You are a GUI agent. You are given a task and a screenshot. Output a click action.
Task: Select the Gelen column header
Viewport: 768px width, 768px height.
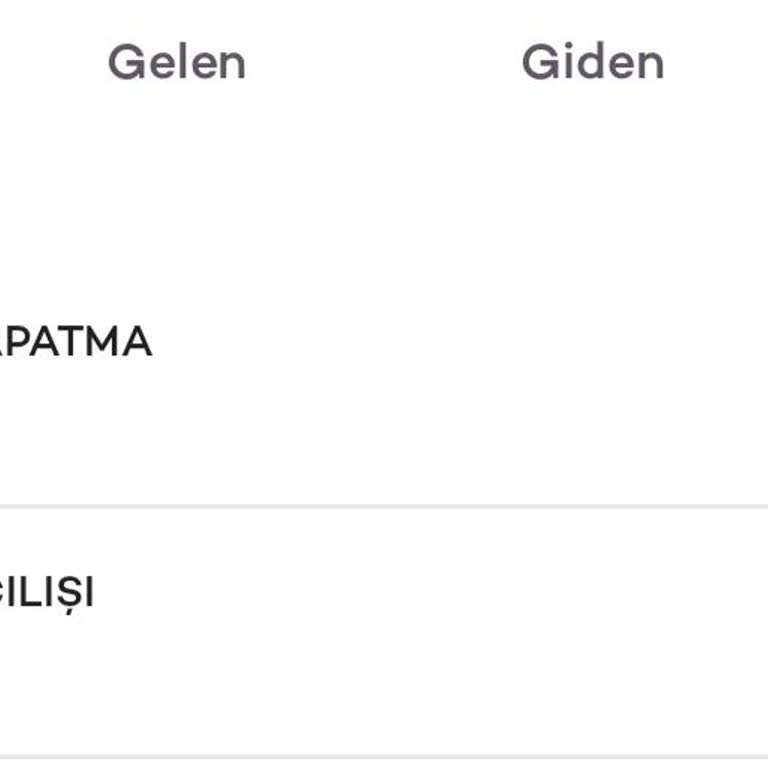click(176, 62)
